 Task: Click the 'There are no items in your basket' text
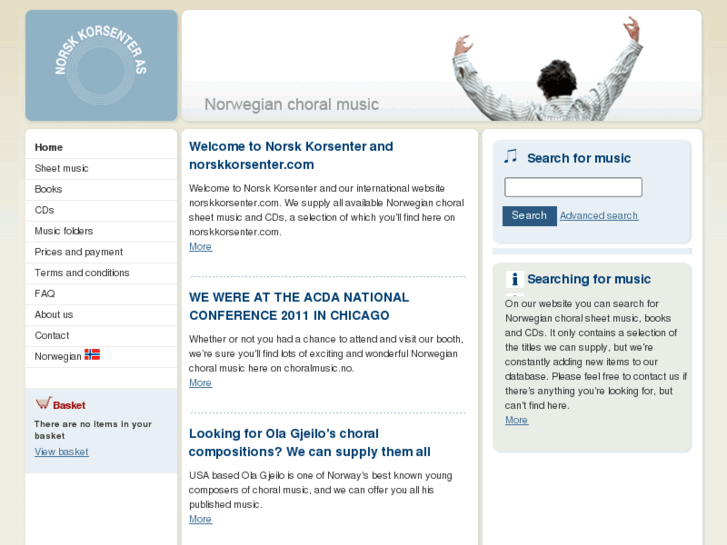(x=93, y=430)
